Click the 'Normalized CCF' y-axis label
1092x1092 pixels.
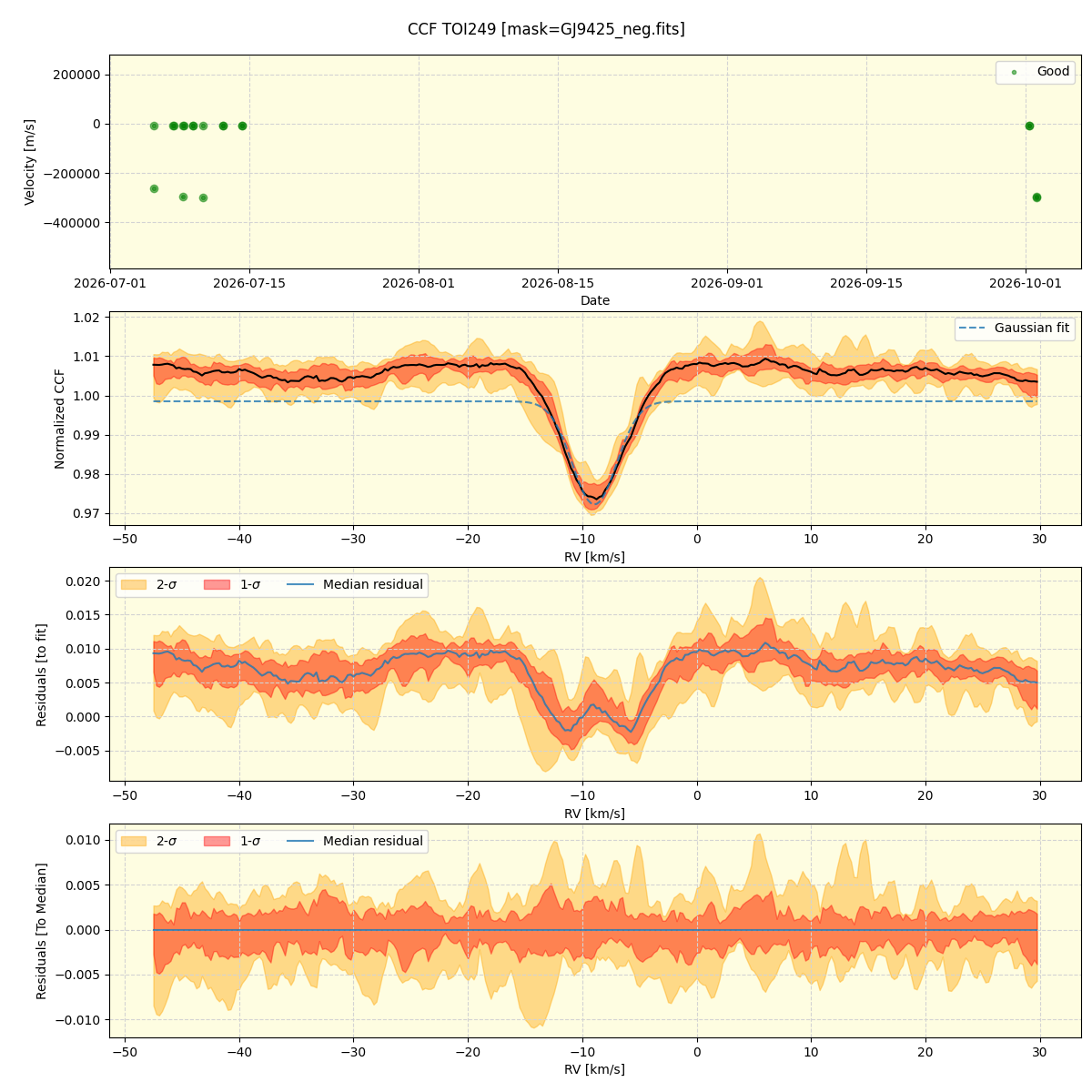click(60, 419)
